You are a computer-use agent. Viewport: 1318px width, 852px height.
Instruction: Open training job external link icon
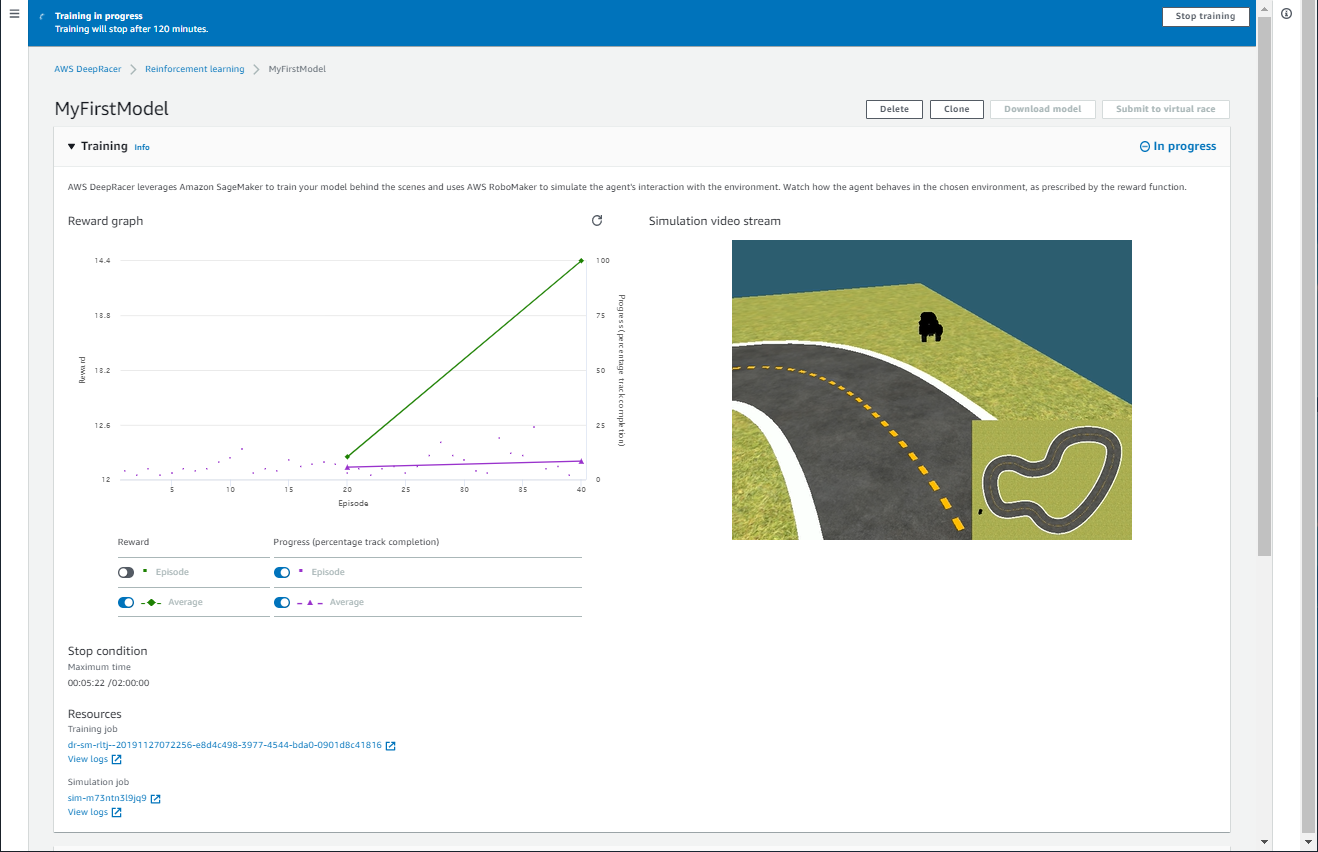pos(391,746)
